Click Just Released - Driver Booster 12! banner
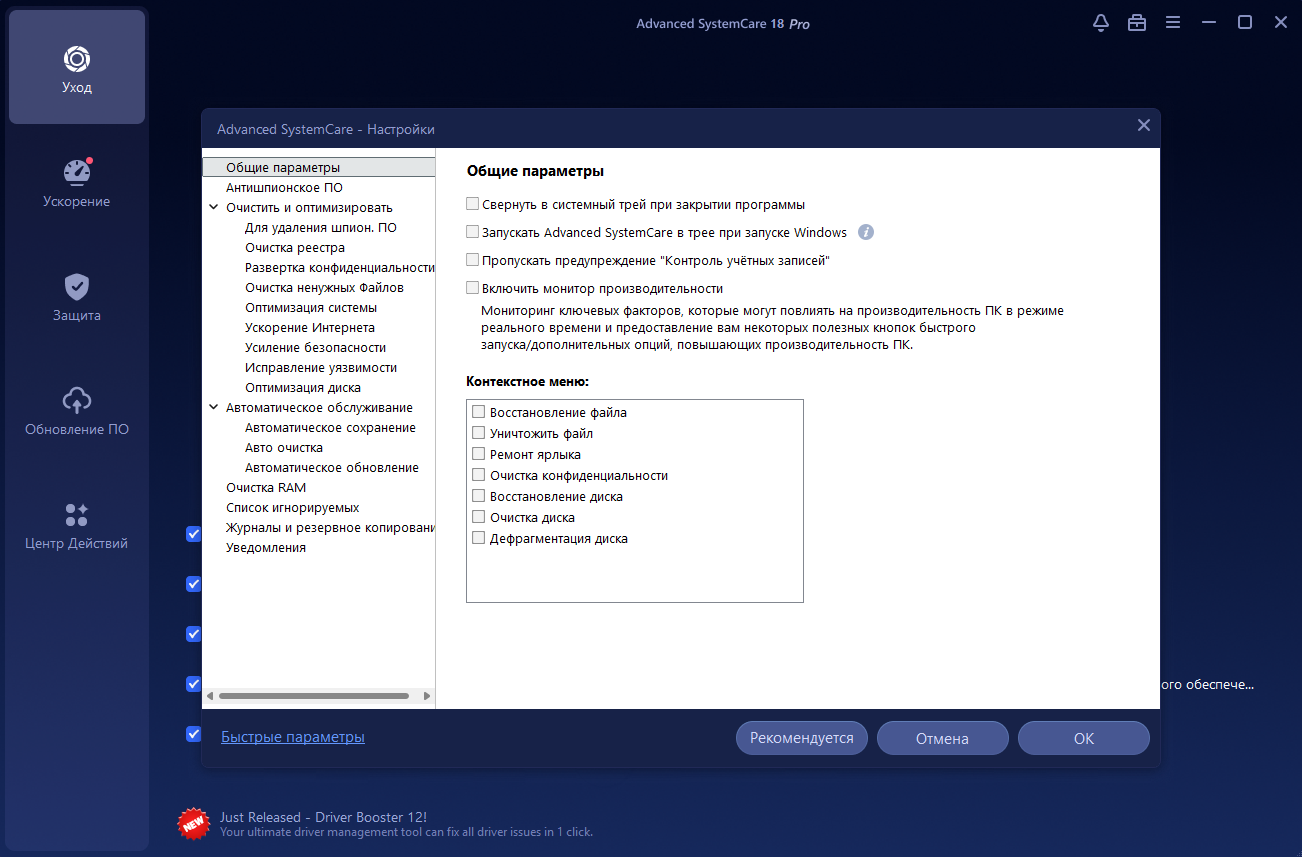 coord(323,817)
